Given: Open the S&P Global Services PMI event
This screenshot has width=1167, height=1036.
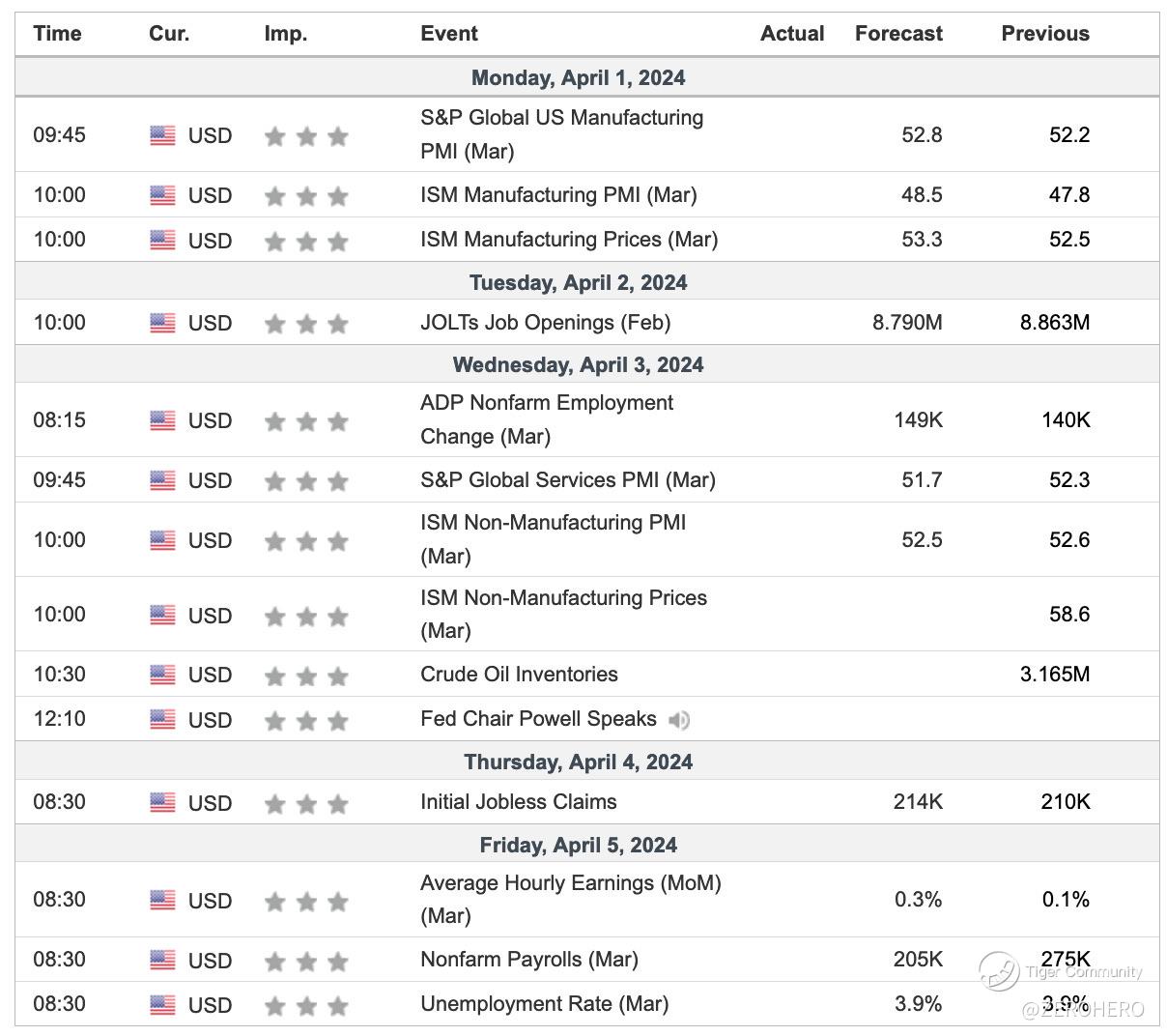Looking at the screenshot, I should coord(568,480).
